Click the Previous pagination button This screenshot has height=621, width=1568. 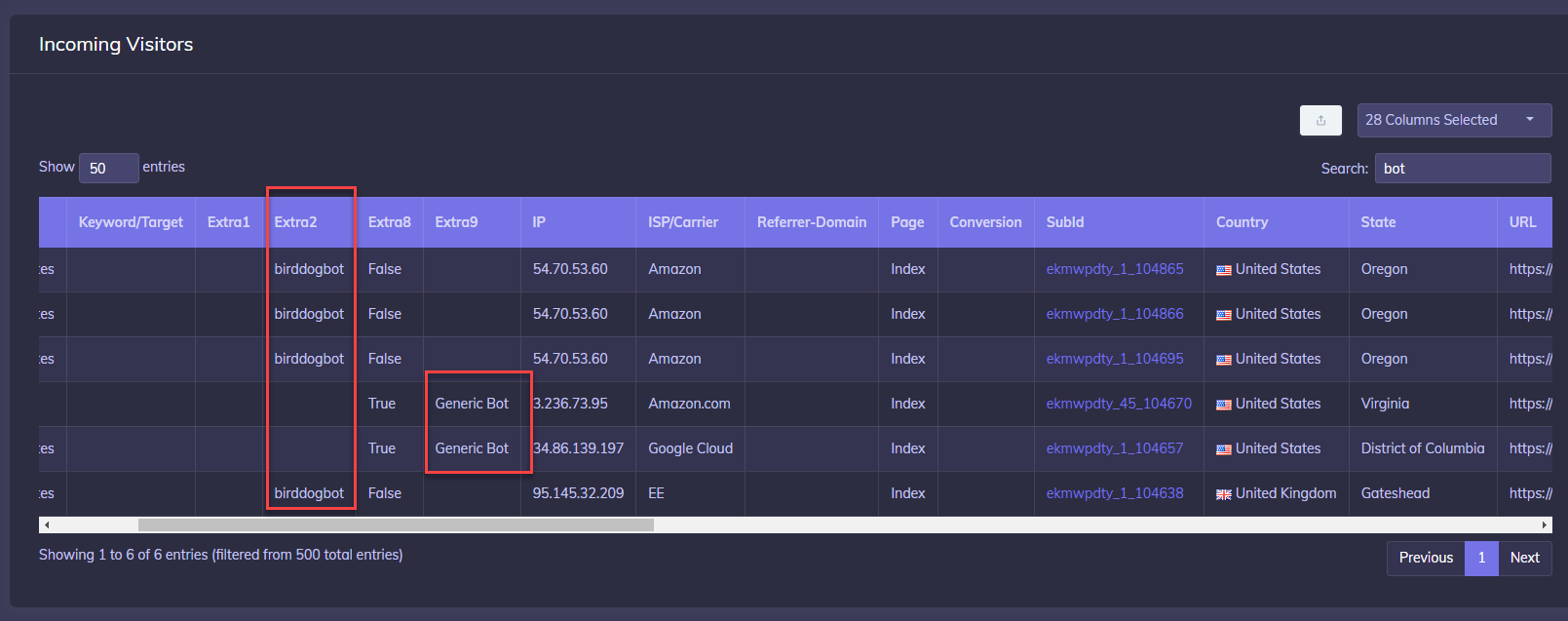1425,558
